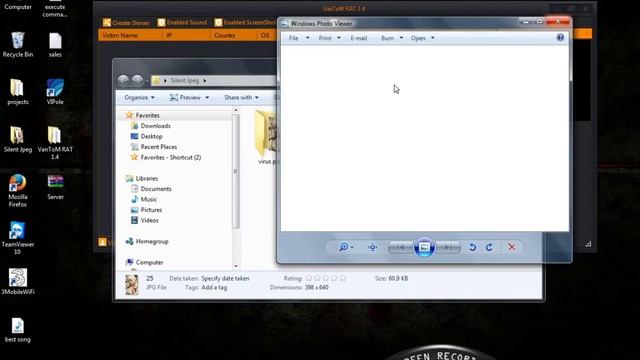Open the File menu in Photo Viewer
The height and width of the screenshot is (360, 640).
pos(298,38)
